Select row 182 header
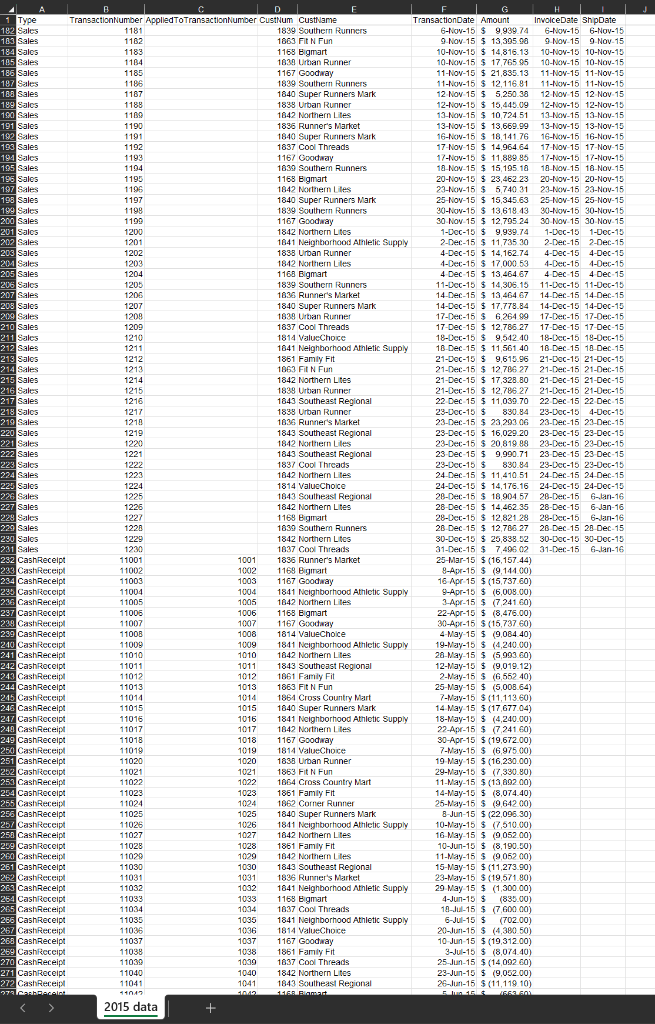 pyautogui.click(x=8, y=31)
